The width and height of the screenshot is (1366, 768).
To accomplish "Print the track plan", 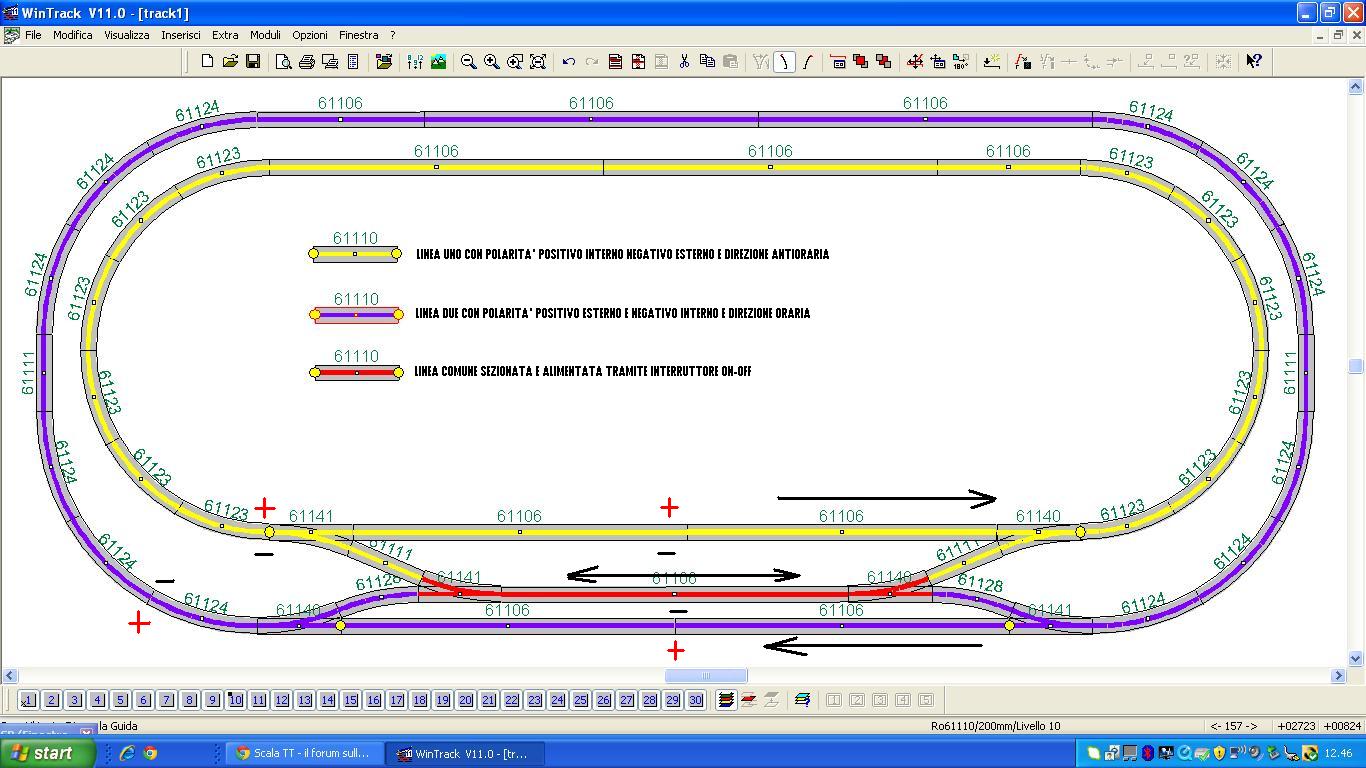I will click(307, 61).
